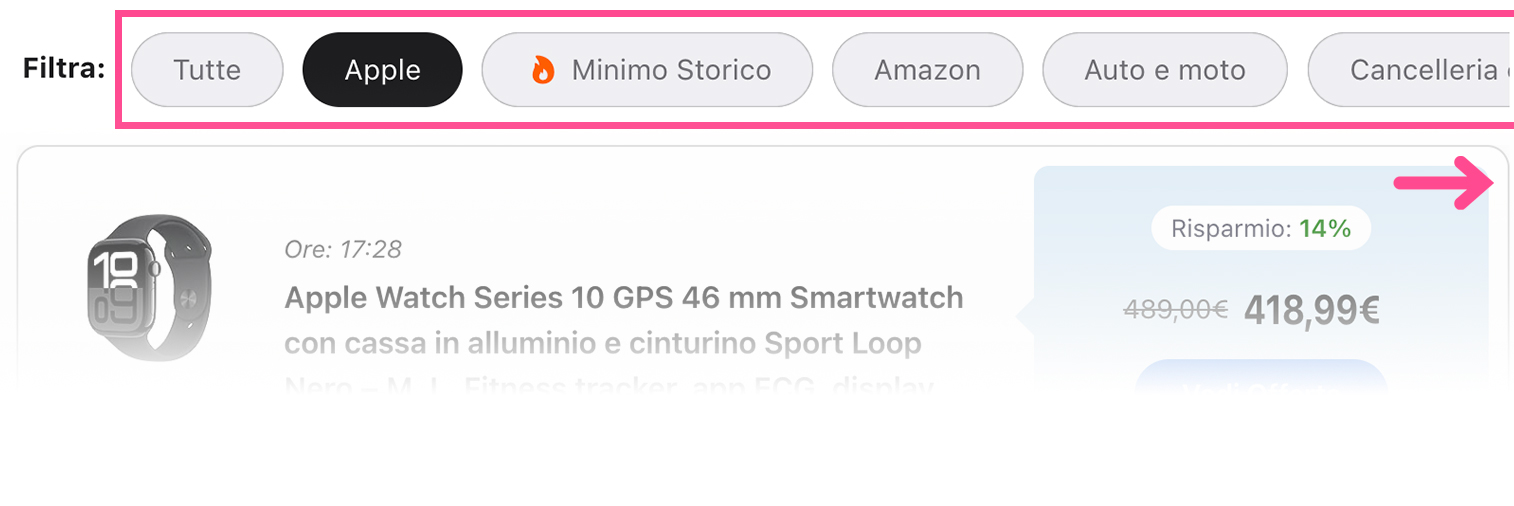1514x506 pixels.
Task: Choose the Auto e moto filter
Action: tap(1164, 70)
